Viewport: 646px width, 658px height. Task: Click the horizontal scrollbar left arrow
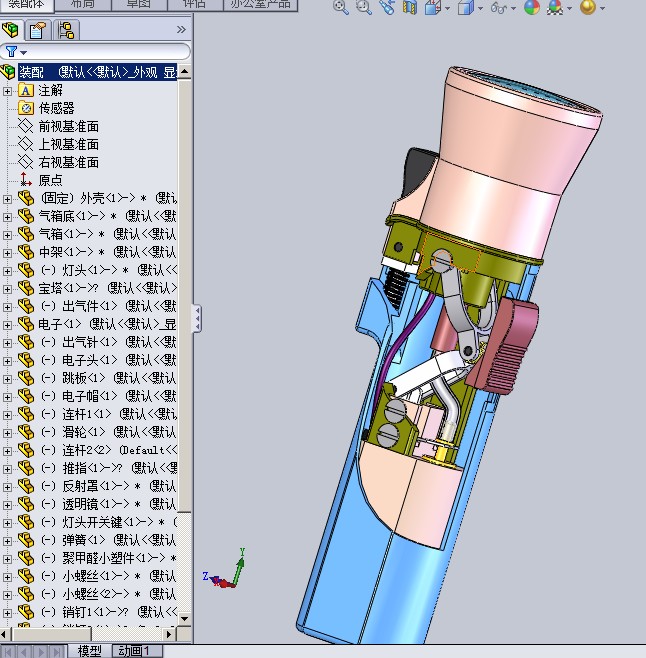click(4, 634)
